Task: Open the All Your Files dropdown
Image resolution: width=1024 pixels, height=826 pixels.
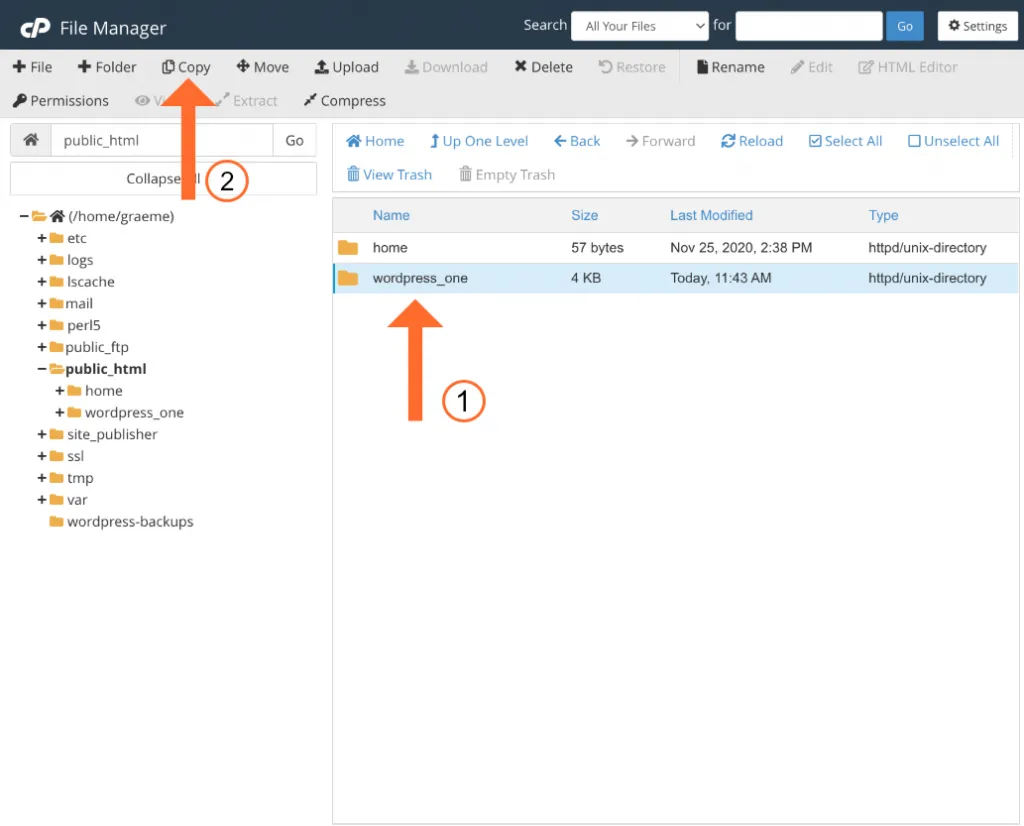Action: (639, 26)
